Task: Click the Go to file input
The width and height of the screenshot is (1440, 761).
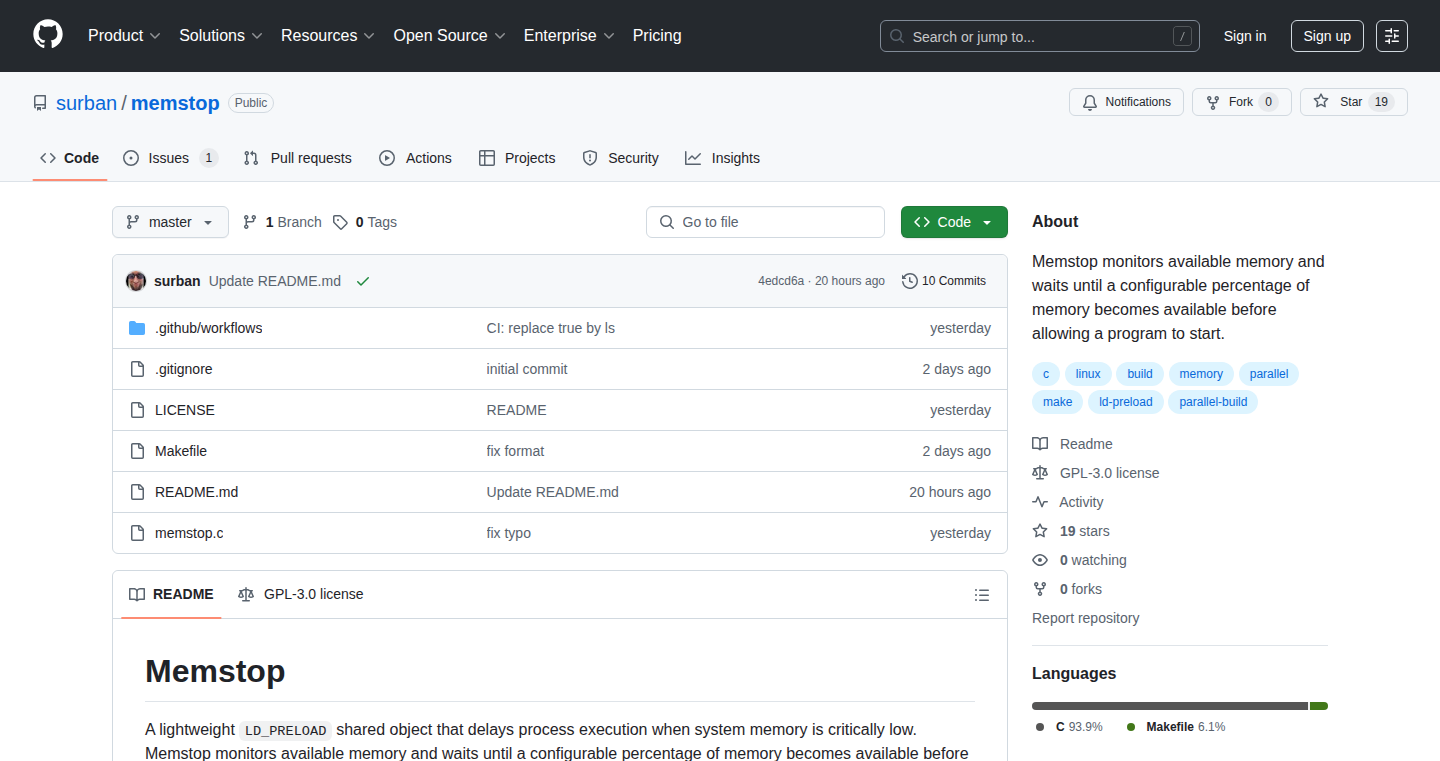Action: 765,222
